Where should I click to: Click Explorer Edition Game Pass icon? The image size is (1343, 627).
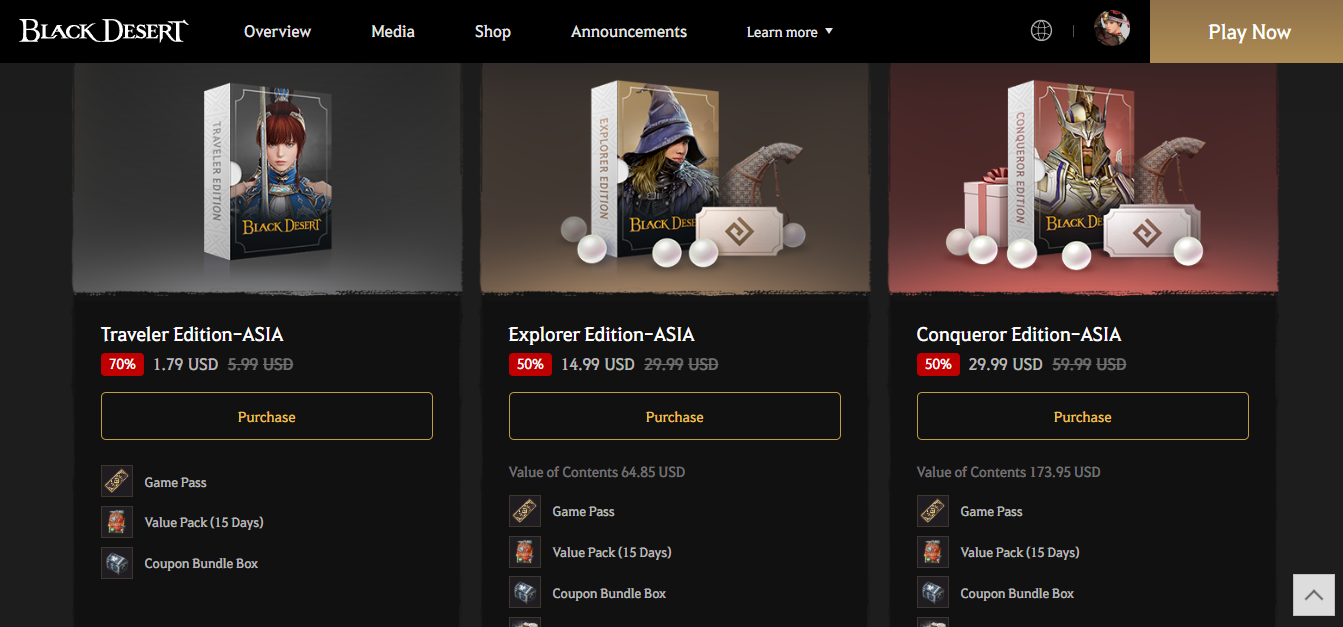tap(525, 511)
